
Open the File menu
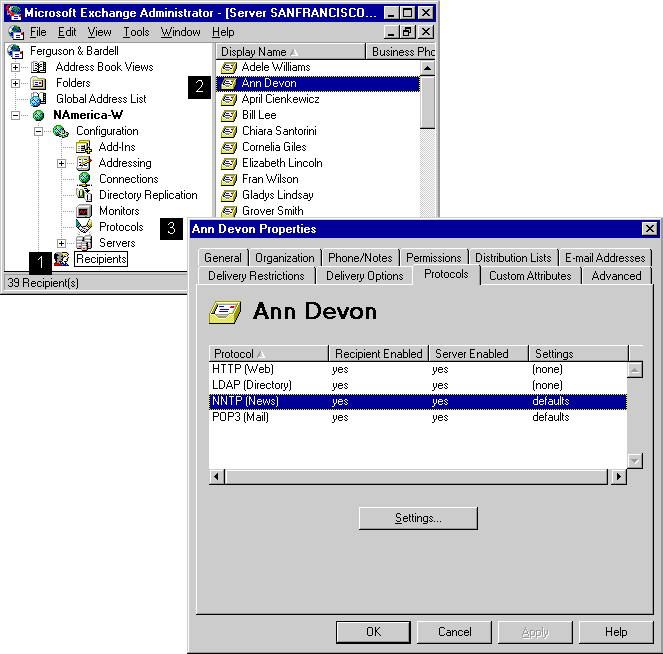(38, 32)
